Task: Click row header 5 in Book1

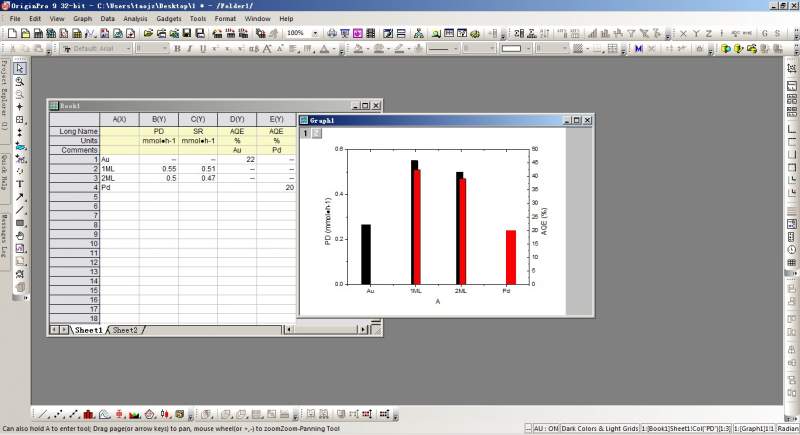Action: coord(74,197)
